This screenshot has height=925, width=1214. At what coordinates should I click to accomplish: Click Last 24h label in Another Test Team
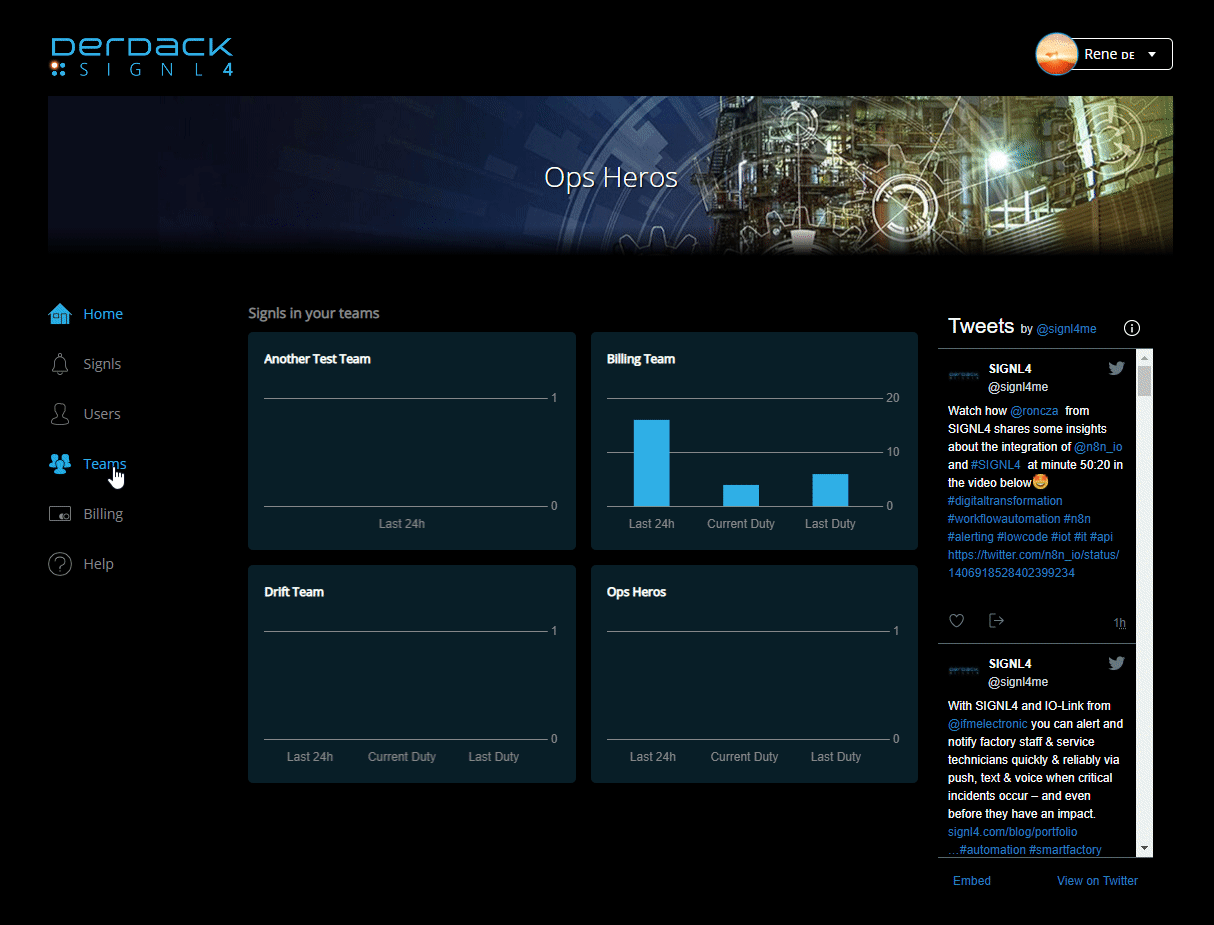tap(402, 524)
